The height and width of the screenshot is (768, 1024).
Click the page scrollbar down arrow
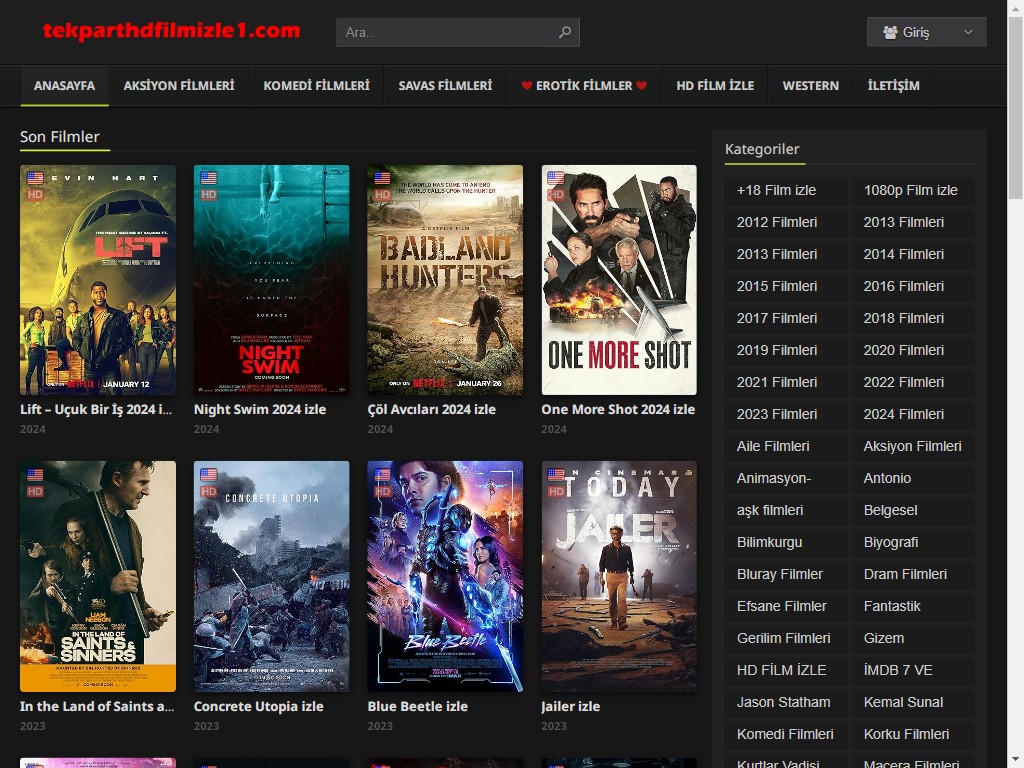pyautogui.click(x=1015, y=759)
